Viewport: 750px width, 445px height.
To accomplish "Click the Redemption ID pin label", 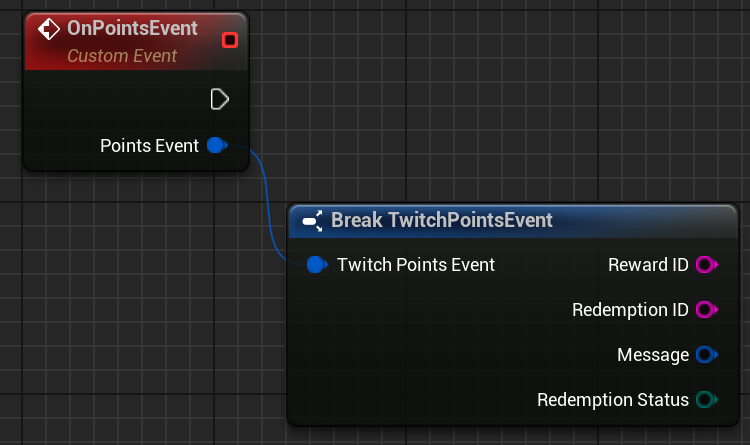I will (630, 310).
